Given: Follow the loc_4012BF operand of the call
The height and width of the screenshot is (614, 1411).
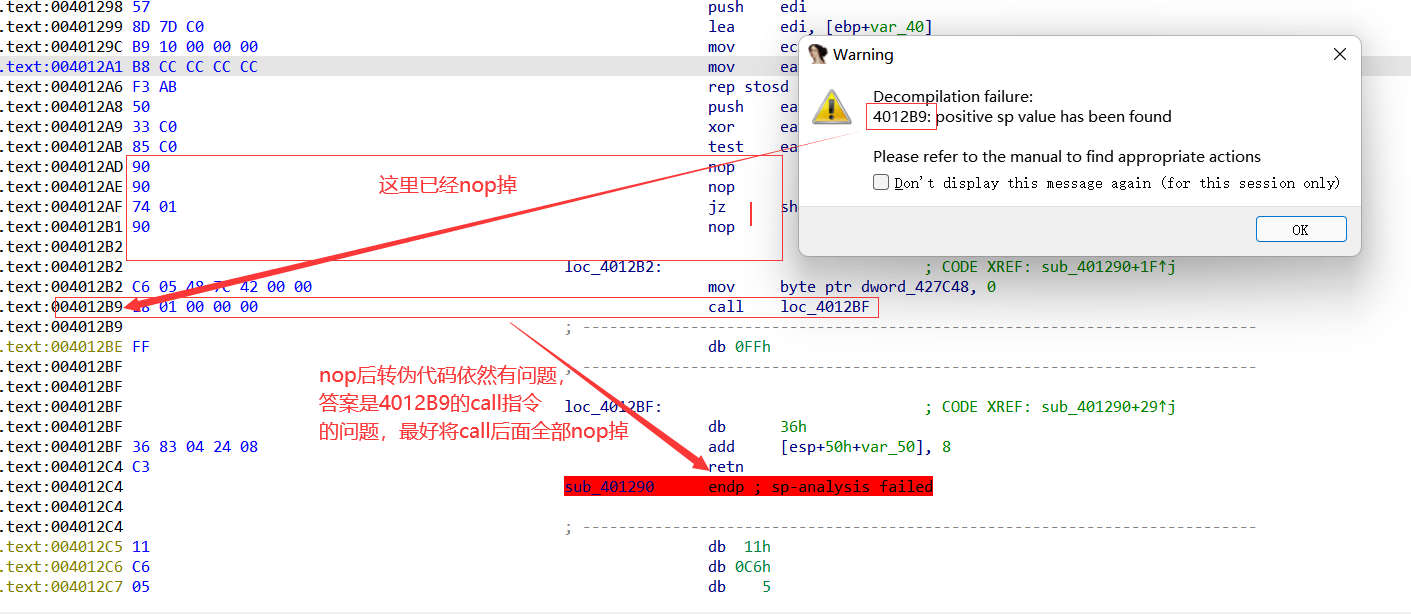Looking at the screenshot, I should tap(825, 307).
